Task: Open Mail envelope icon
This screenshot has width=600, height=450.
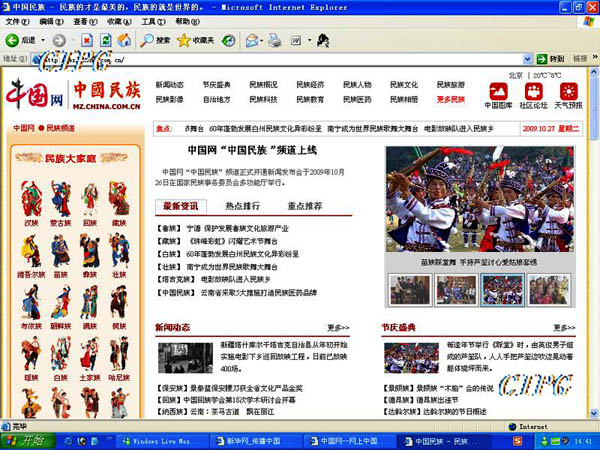Action: coord(252,40)
